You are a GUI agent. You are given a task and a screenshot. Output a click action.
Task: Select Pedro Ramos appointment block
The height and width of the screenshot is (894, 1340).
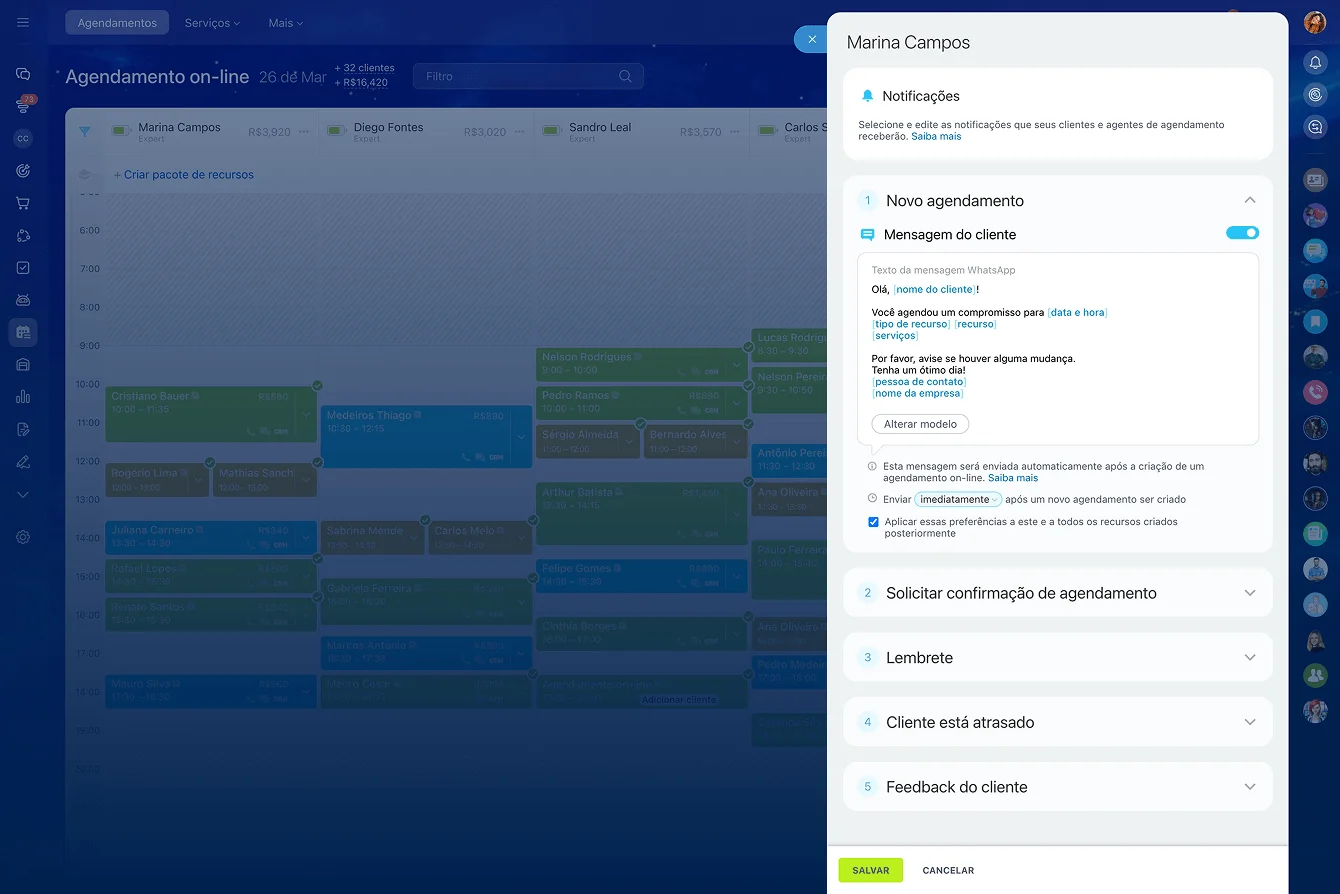641,402
